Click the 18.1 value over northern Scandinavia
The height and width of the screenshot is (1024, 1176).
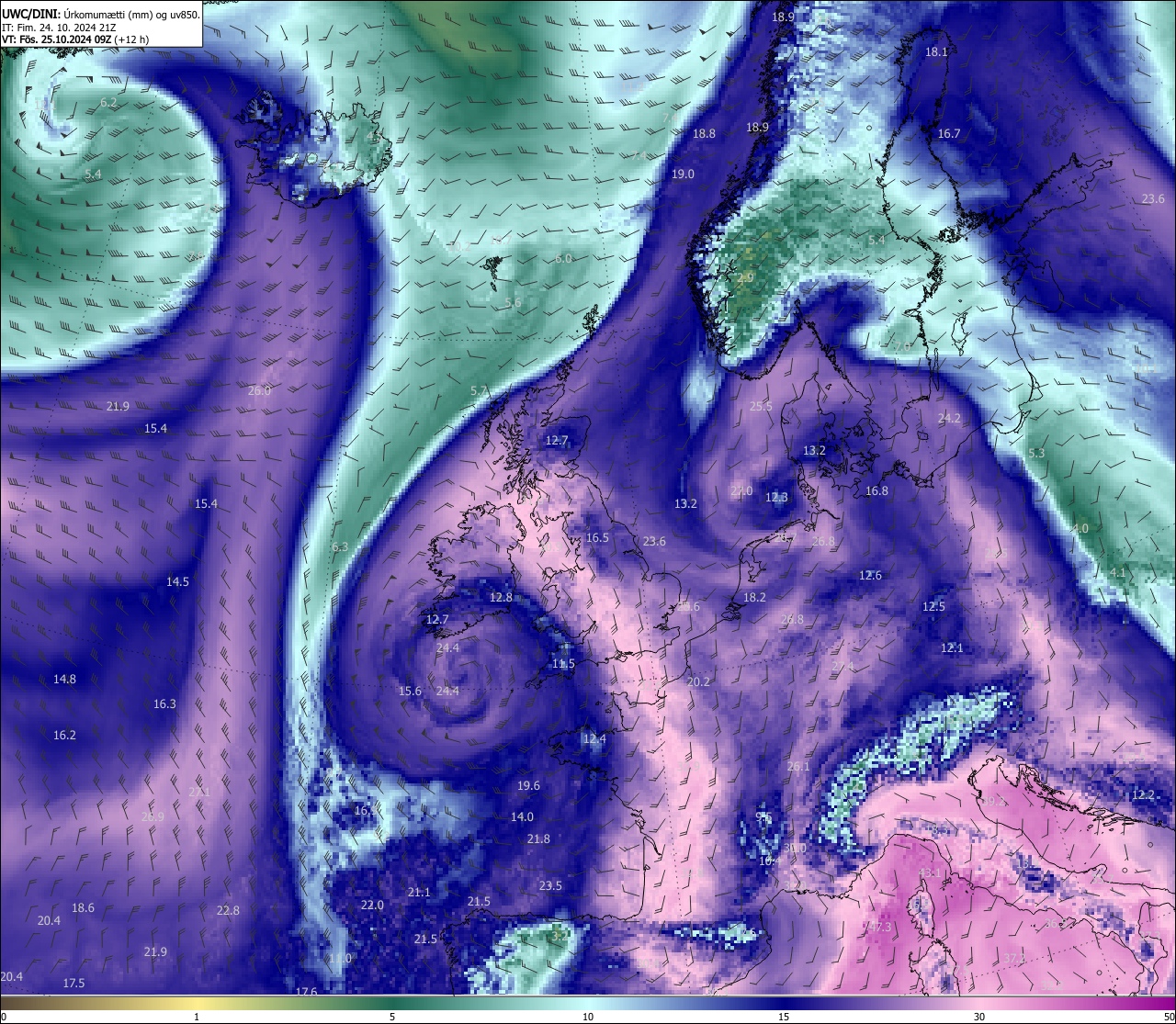(936, 52)
